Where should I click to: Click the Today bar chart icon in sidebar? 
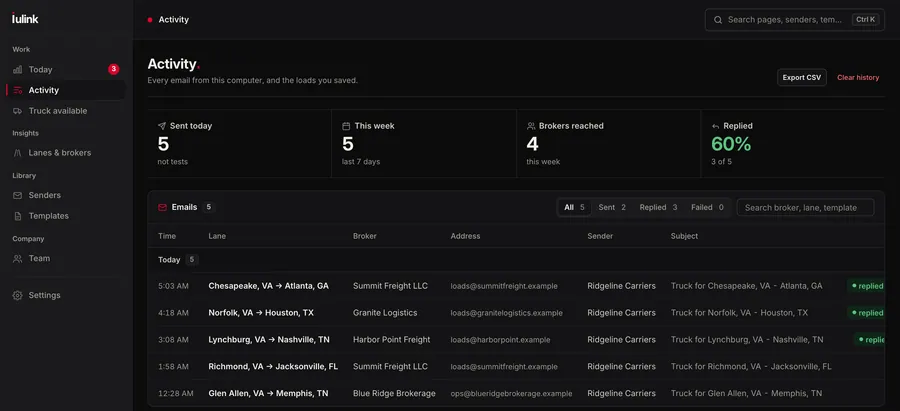(x=18, y=69)
